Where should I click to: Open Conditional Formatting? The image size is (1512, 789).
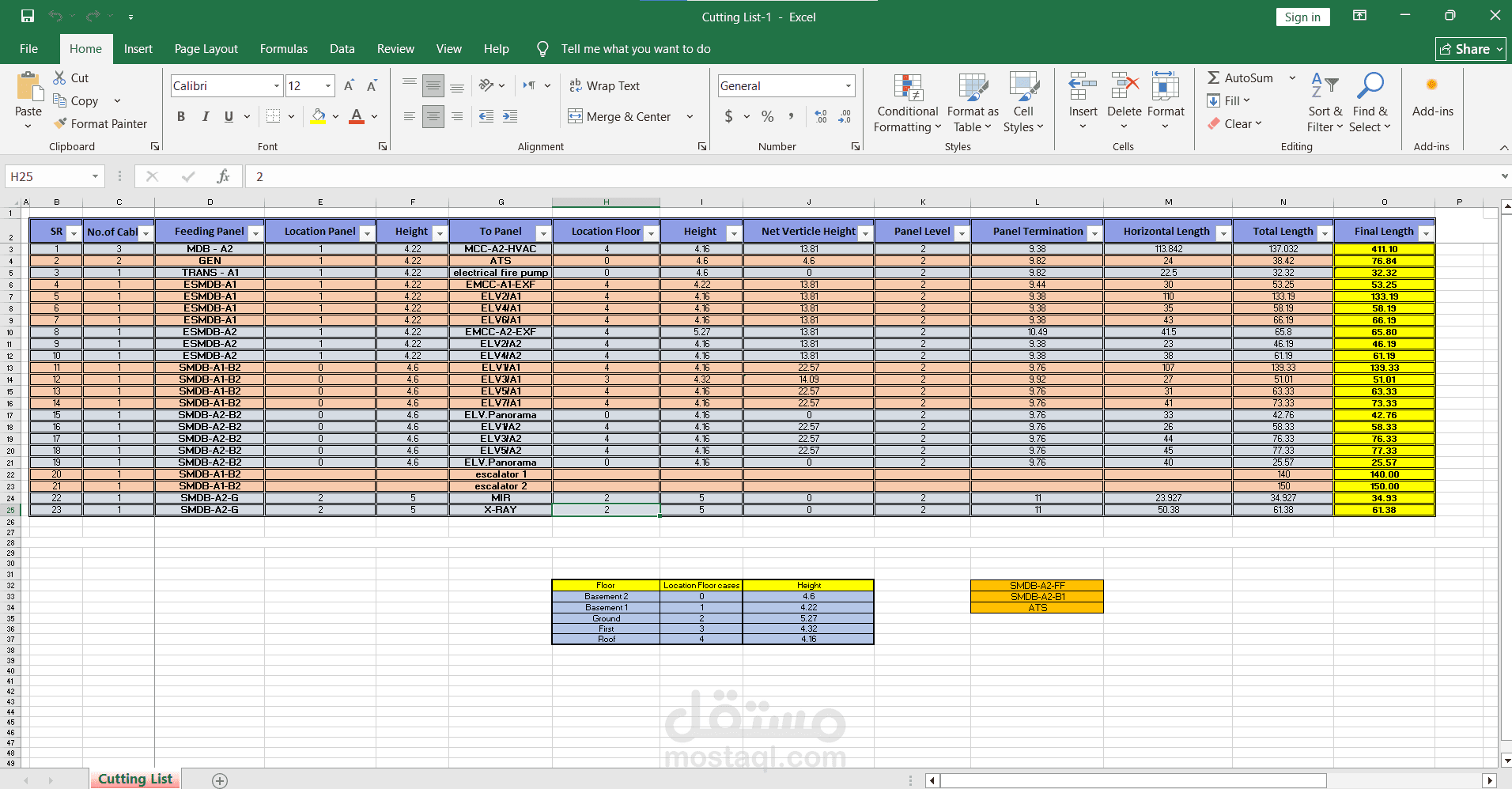pos(908,103)
